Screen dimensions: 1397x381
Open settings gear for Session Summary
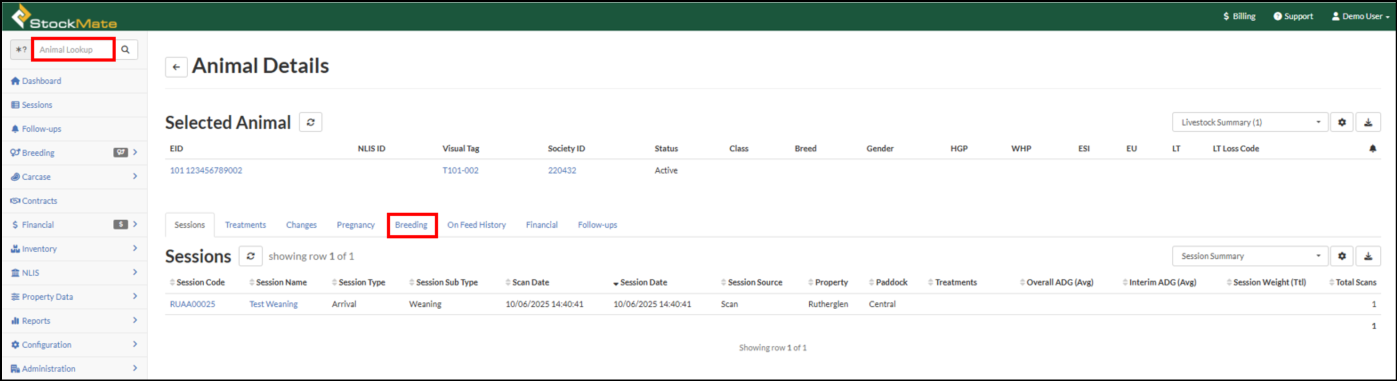click(1343, 256)
